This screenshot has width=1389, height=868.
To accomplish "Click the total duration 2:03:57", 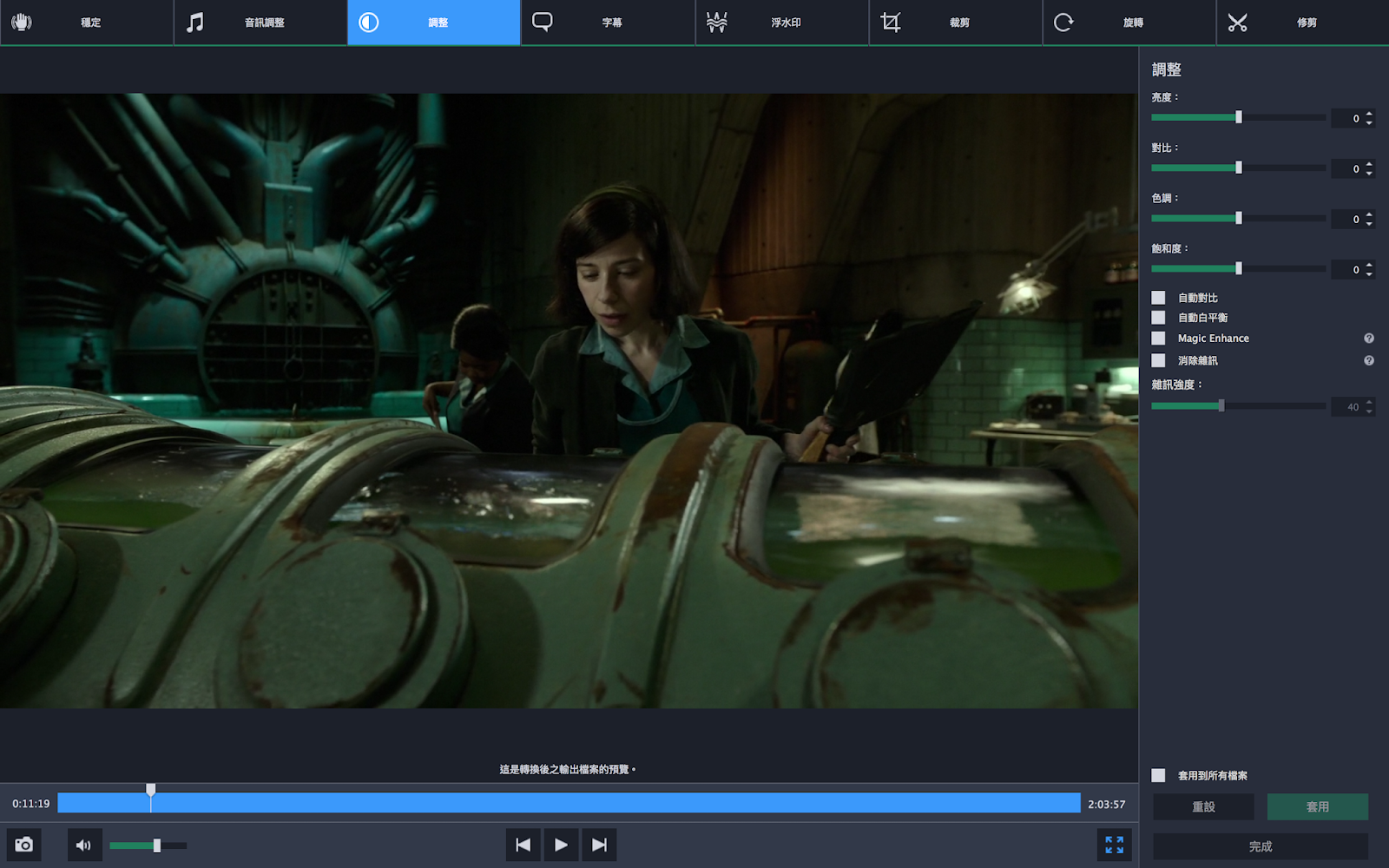I will tap(1107, 805).
